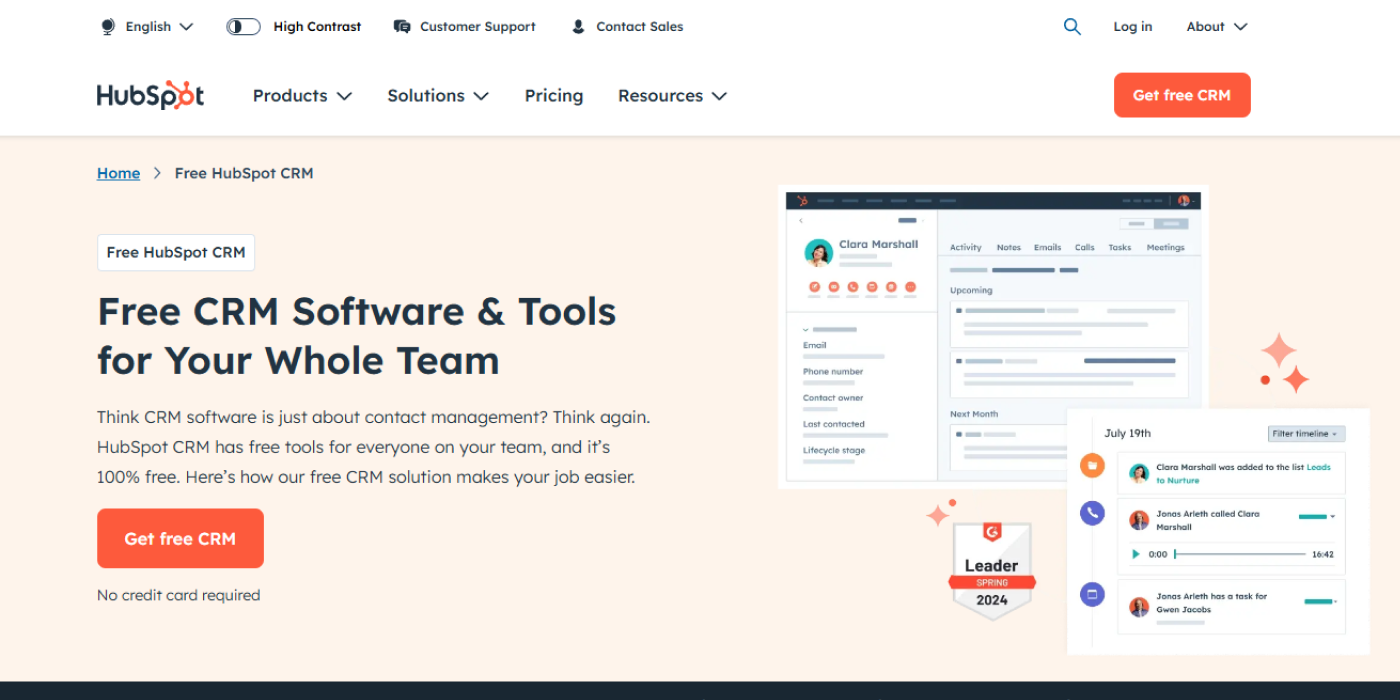Viewport: 1400px width, 700px height.
Task: Open the English language dropdown
Action: (159, 27)
